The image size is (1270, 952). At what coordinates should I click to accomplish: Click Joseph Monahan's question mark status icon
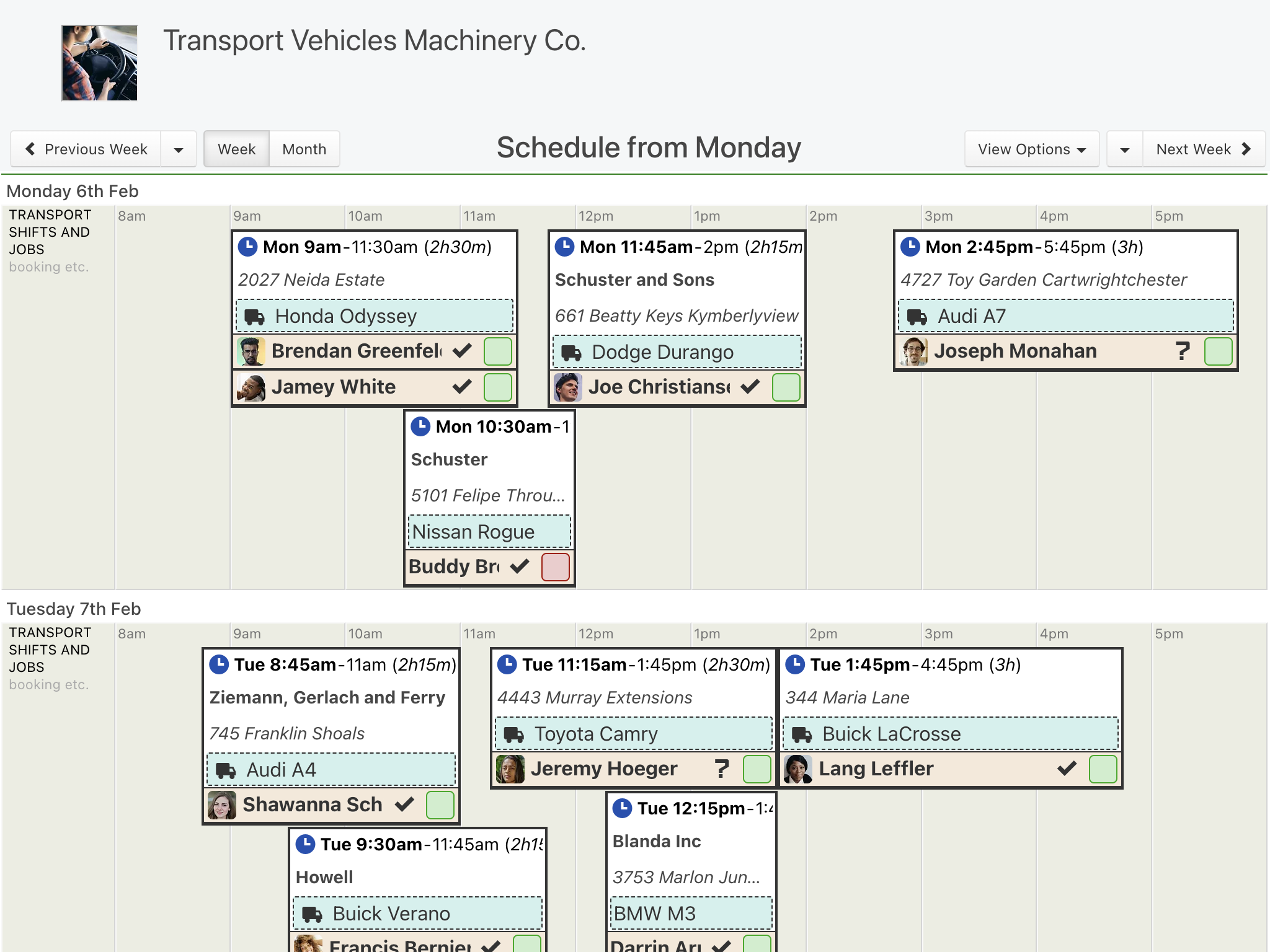1183,351
